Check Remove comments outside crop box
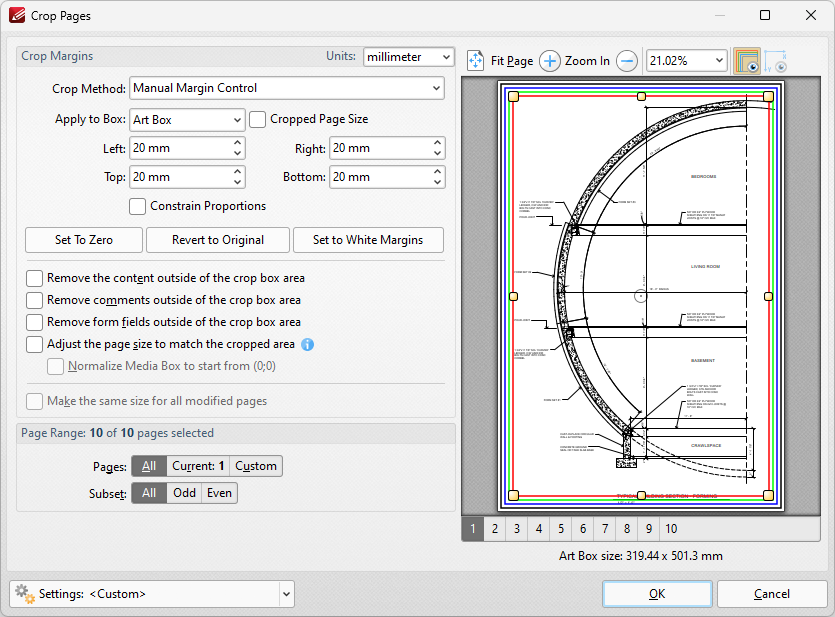Screen dimensions: 835x617 click(35, 300)
